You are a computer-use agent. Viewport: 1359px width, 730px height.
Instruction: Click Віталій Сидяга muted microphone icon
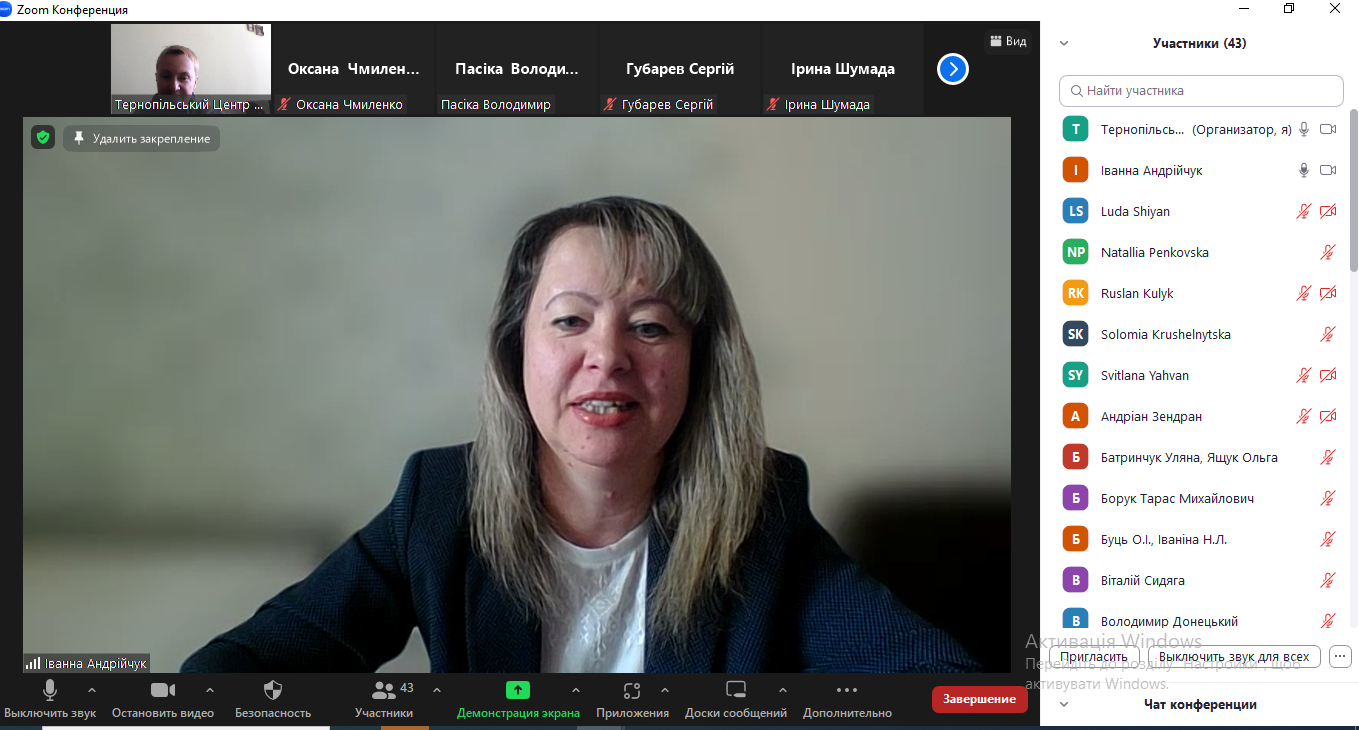coord(1328,580)
